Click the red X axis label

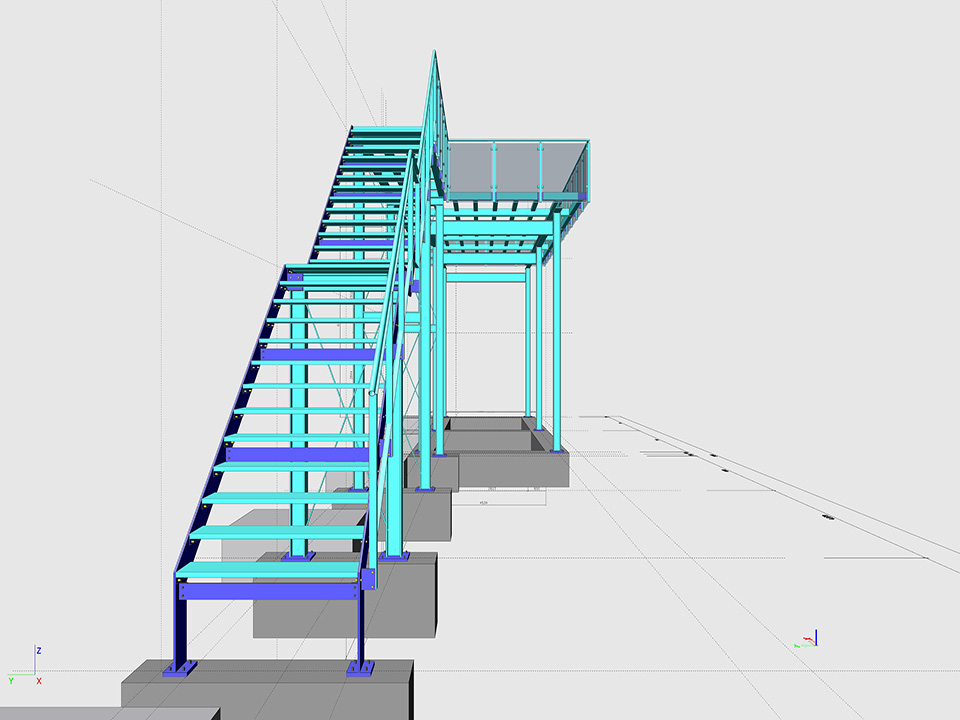point(39,681)
